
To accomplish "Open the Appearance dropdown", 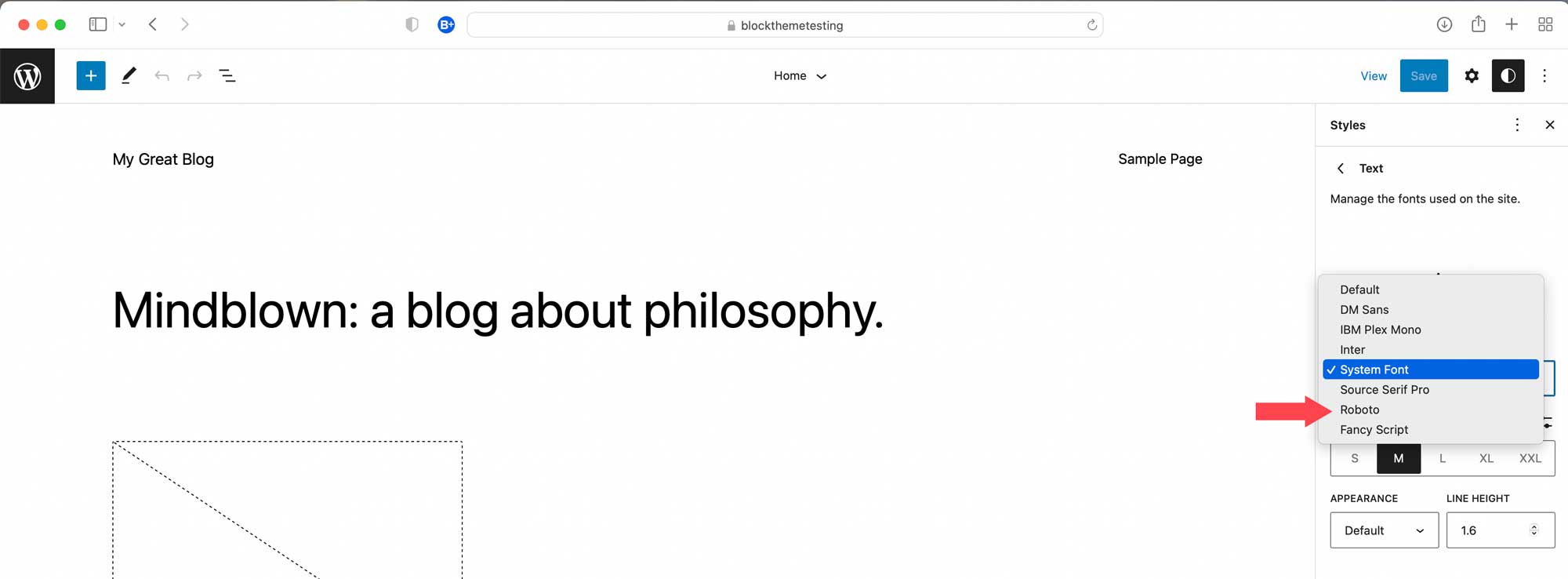I will (x=1384, y=530).
